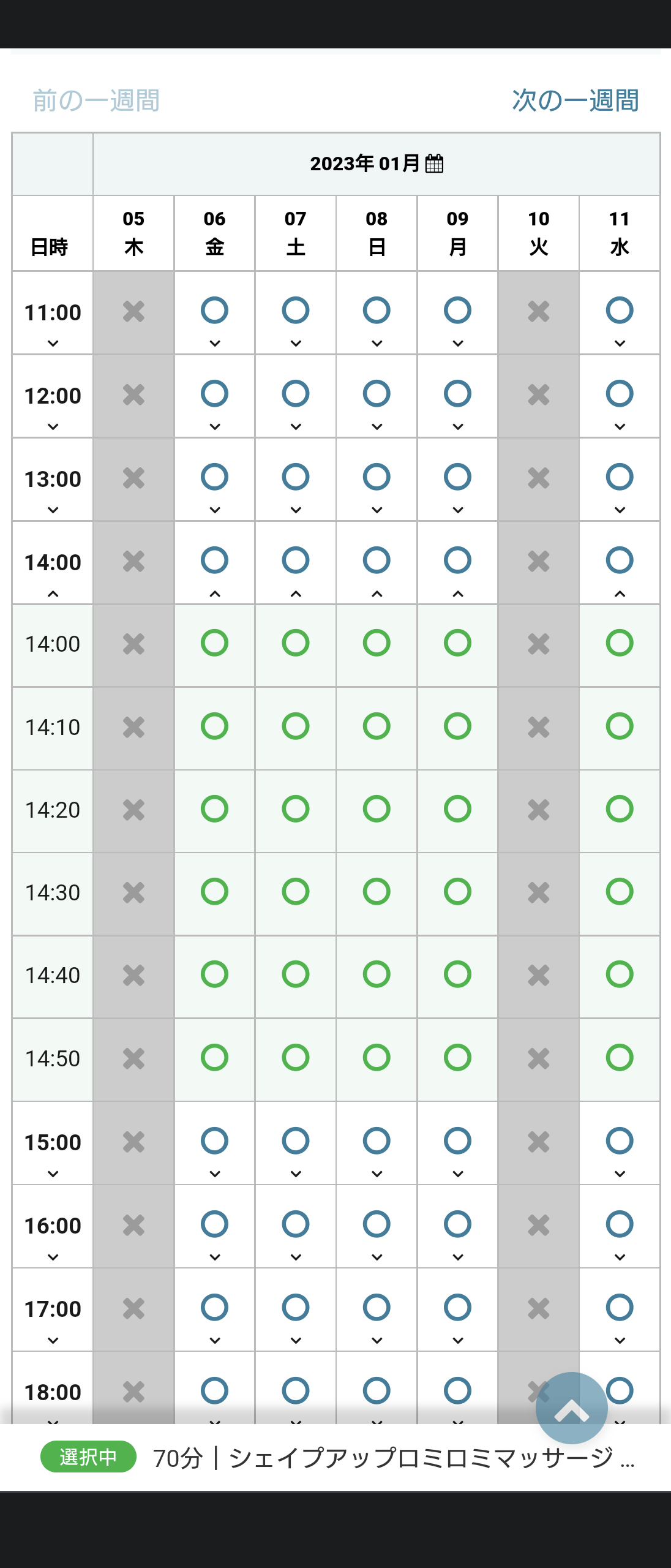Viewport: 671px width, 1568px height.
Task: Select the 14:10 slot on Monday 09
Action: 458,726
